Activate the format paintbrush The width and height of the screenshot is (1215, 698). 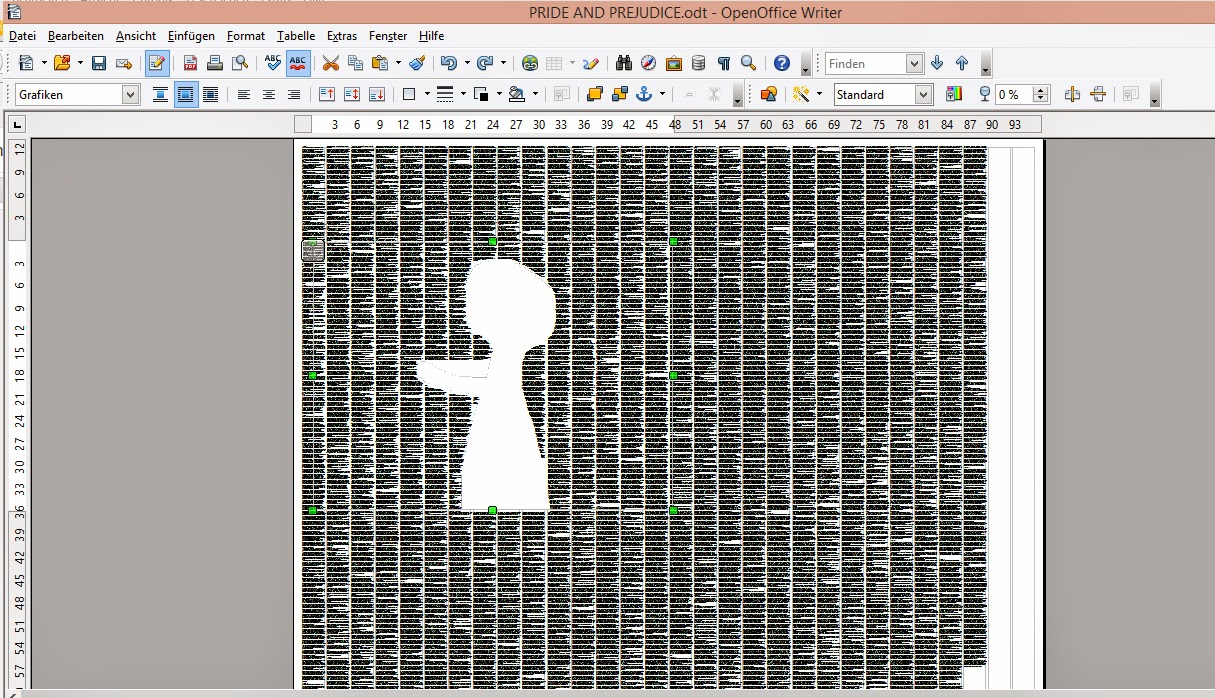click(418, 63)
